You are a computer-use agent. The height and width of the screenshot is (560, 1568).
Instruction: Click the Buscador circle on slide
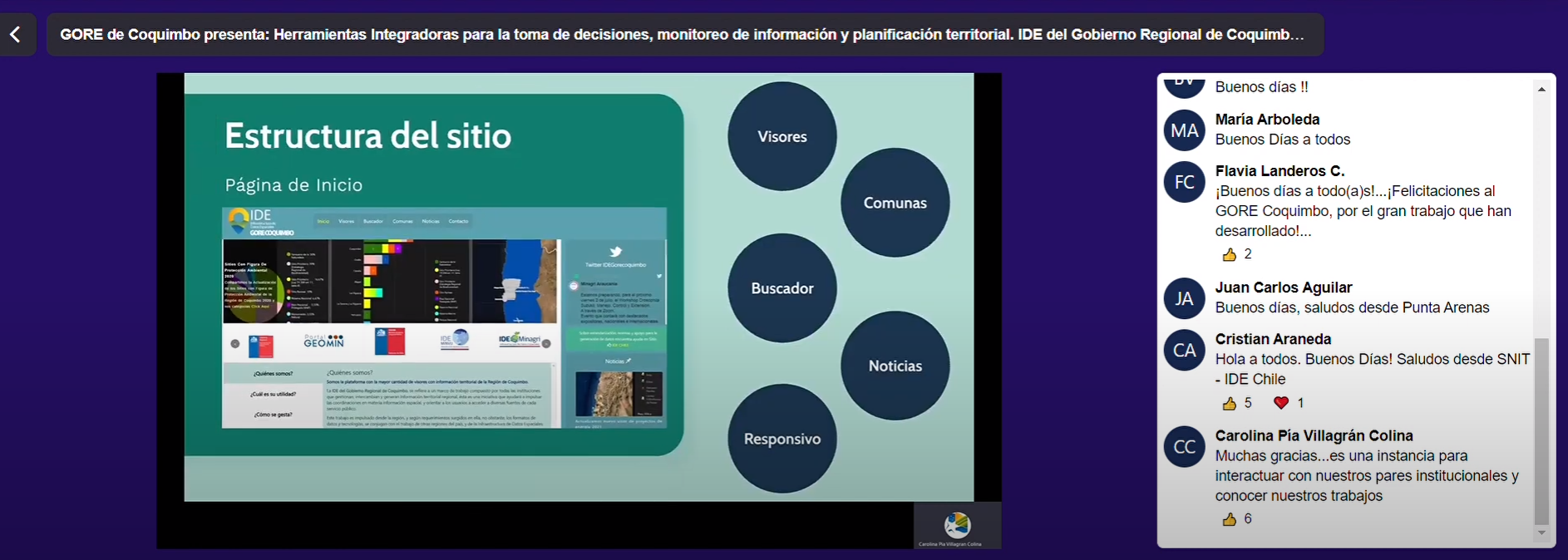click(782, 288)
